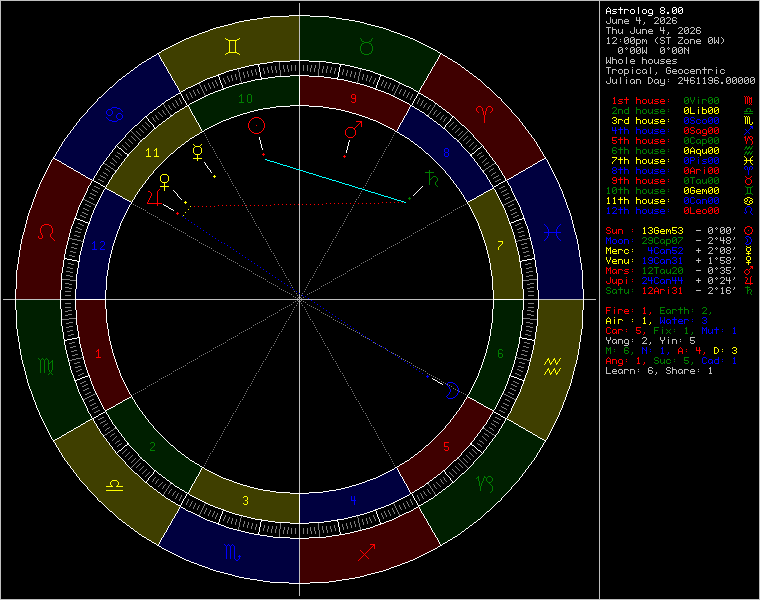Screen dimensions: 760x600
Task: Click the '12th house: 0Leo00' row
Action: (680, 211)
